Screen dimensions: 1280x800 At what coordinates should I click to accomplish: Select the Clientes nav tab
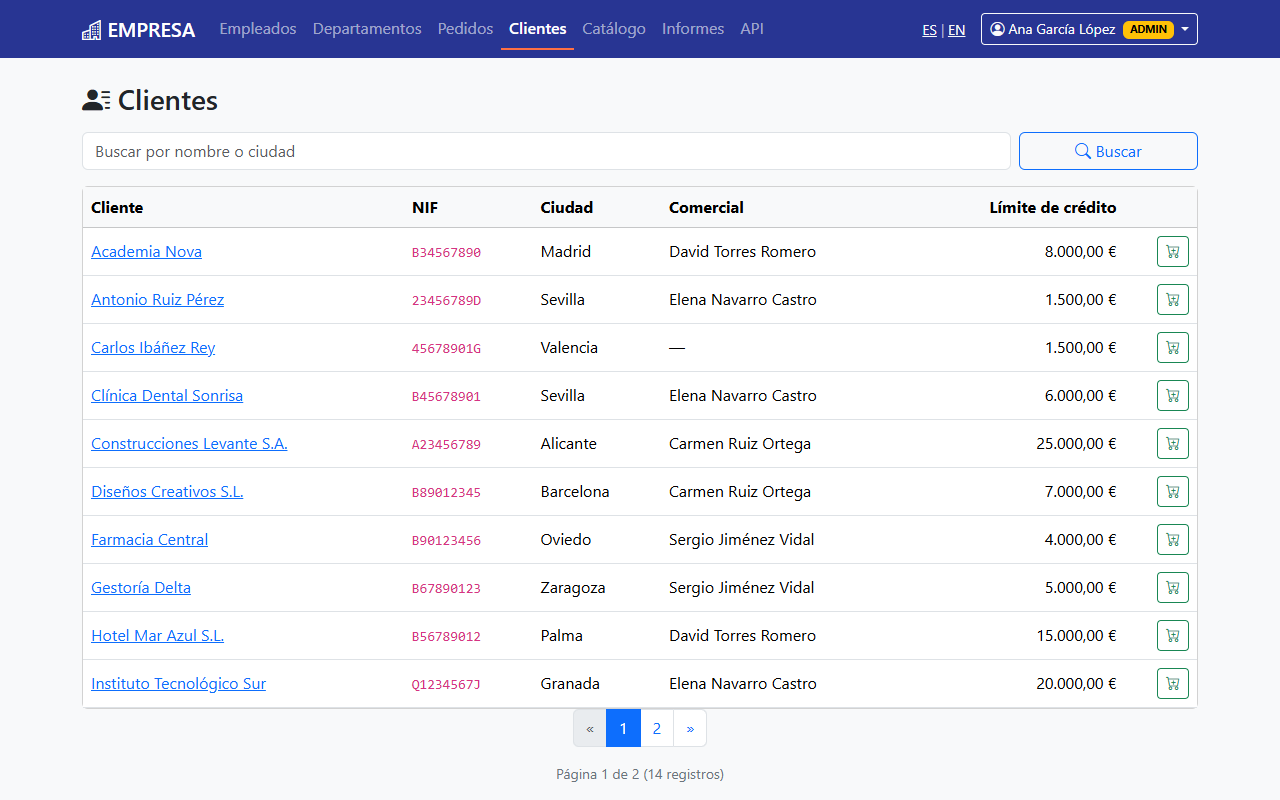pyautogui.click(x=538, y=29)
